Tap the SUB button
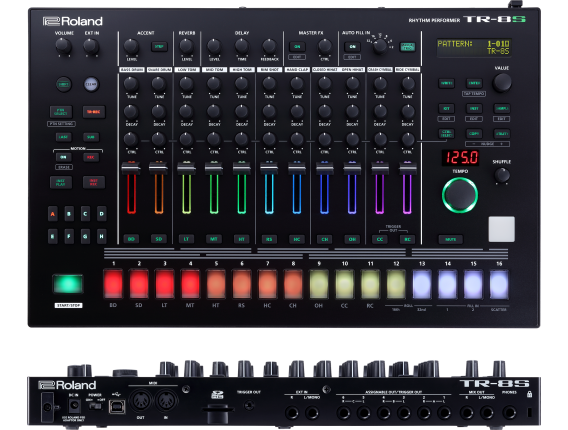568x430 pixels. (x=91, y=137)
